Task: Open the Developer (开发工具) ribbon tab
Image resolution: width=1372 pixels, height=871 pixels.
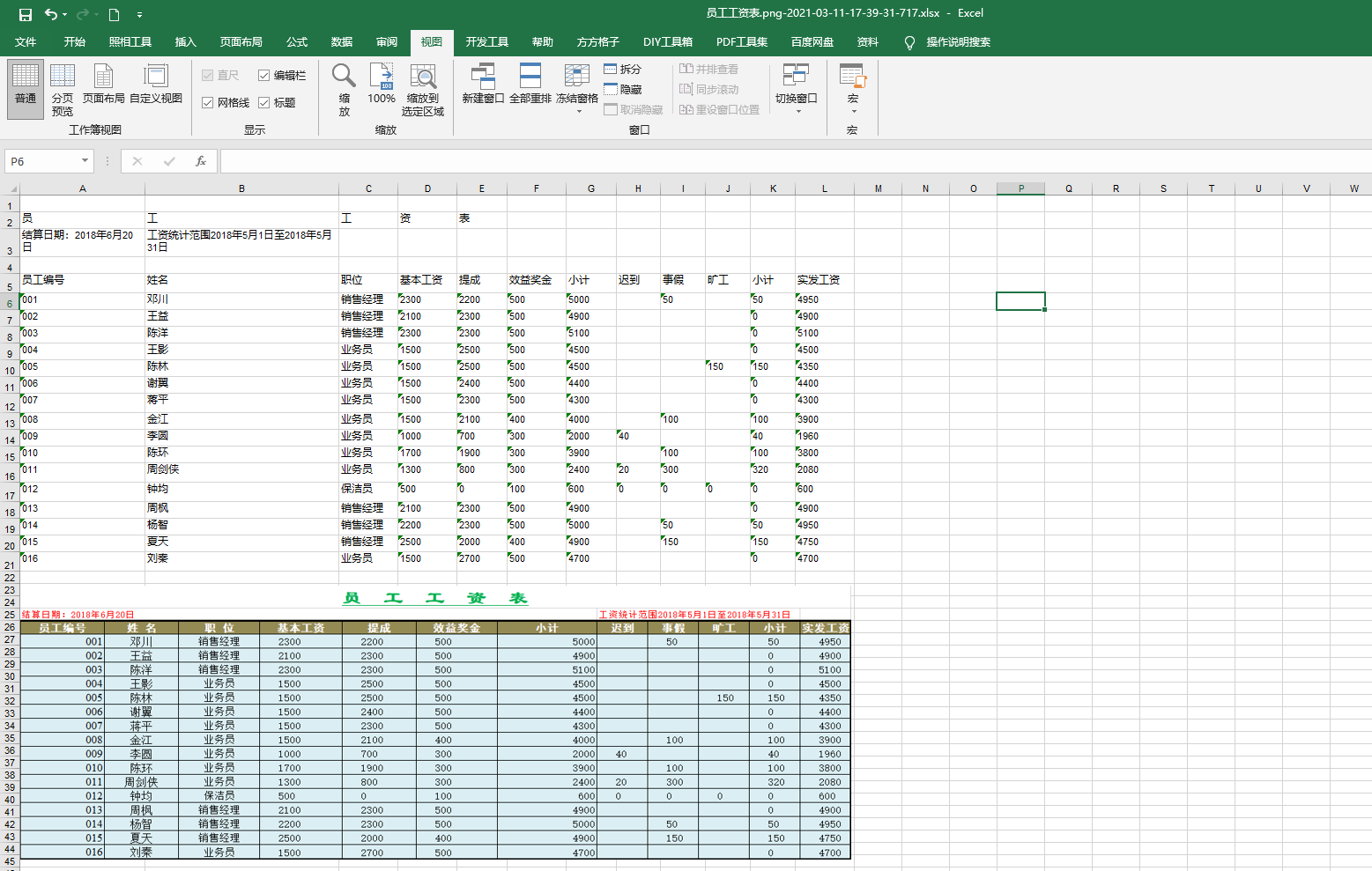Action: (x=487, y=42)
